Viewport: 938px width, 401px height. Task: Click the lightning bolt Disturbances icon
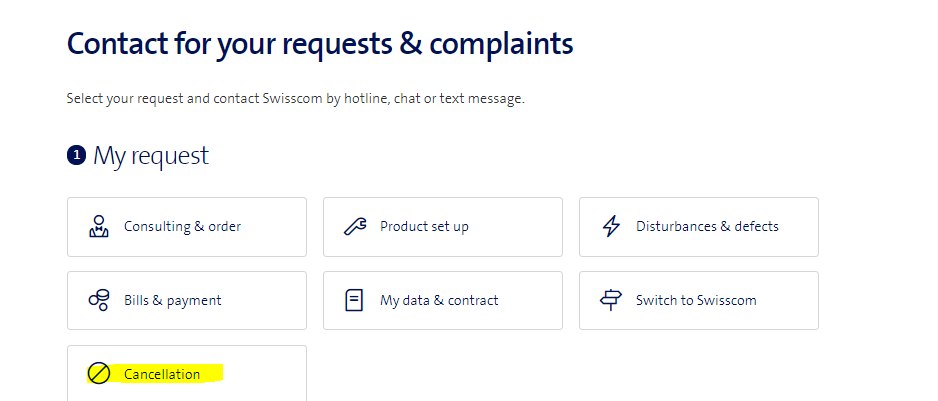pyautogui.click(x=610, y=226)
